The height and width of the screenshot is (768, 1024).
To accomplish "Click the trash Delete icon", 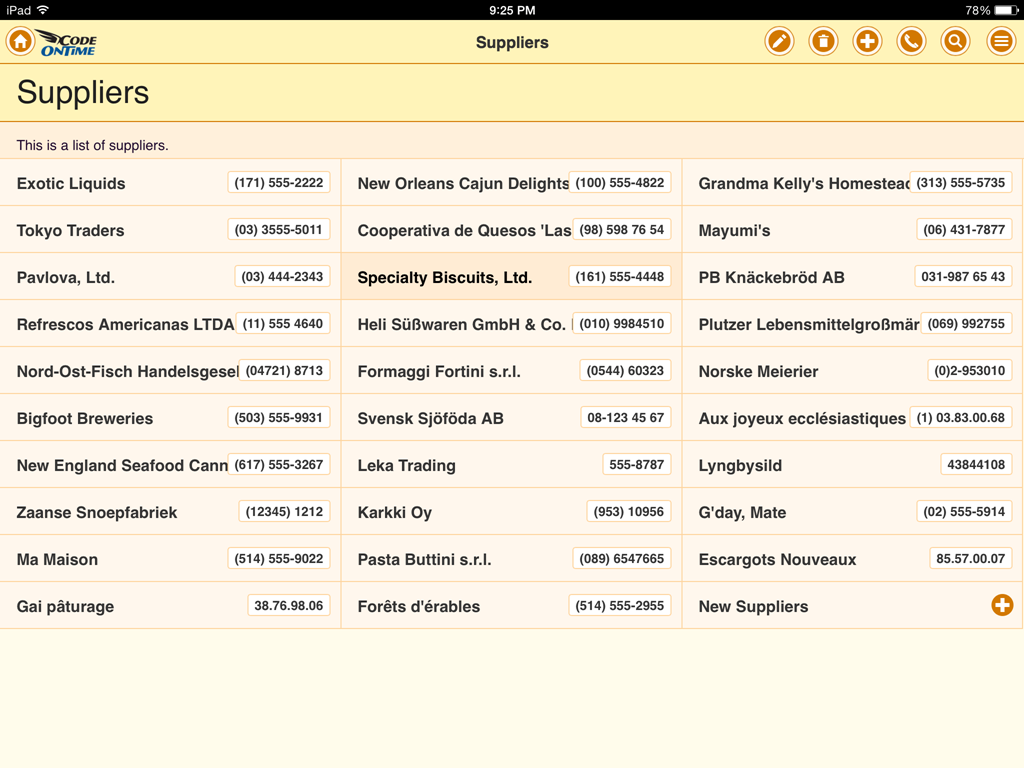I will tap(823, 42).
